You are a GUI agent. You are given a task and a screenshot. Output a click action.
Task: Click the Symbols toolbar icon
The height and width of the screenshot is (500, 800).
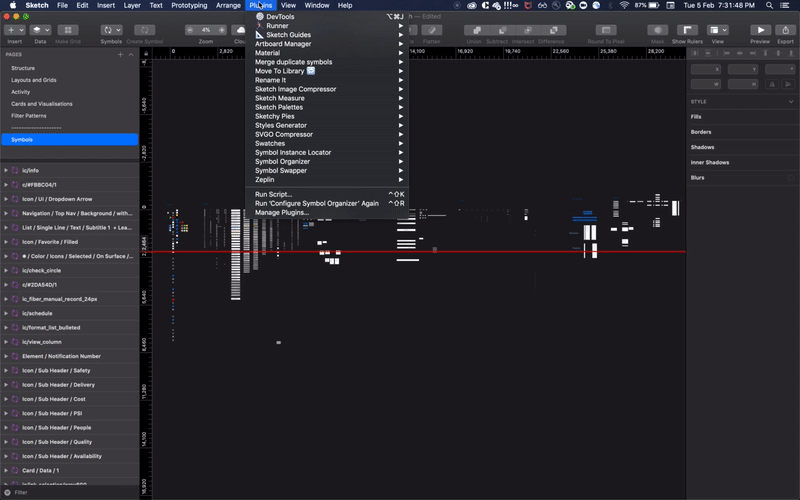[x=111, y=30]
